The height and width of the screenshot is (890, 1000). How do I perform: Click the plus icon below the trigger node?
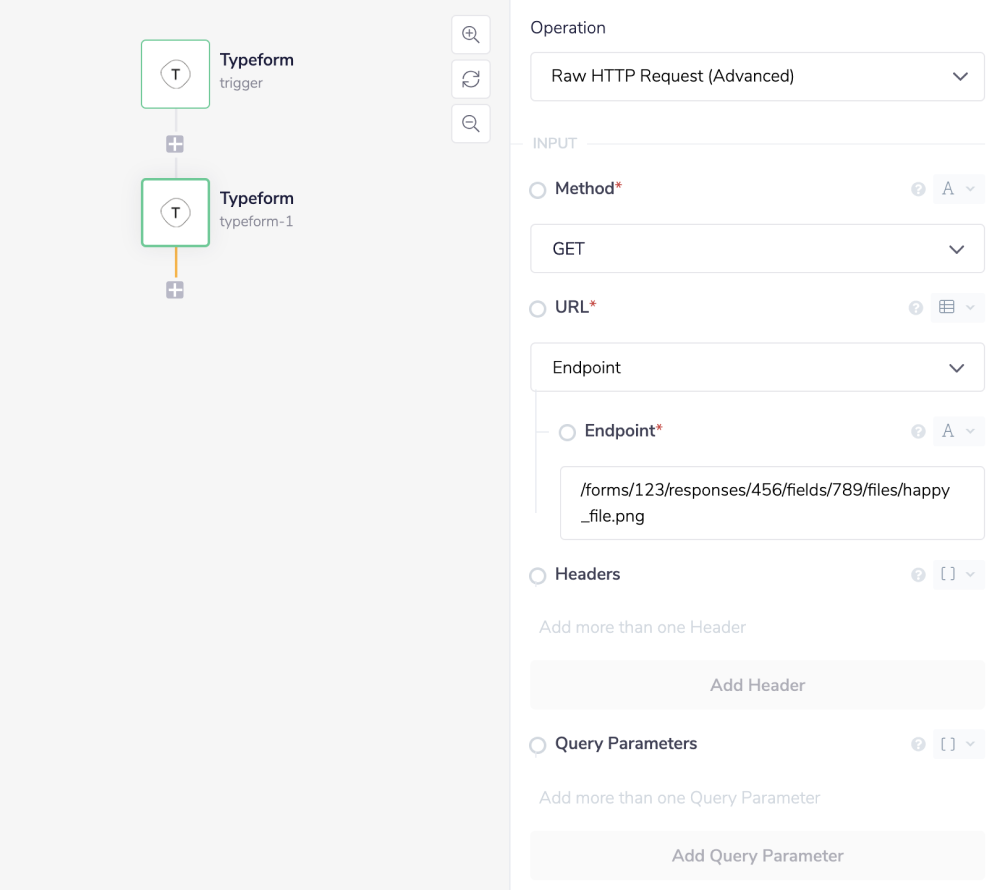(175, 143)
